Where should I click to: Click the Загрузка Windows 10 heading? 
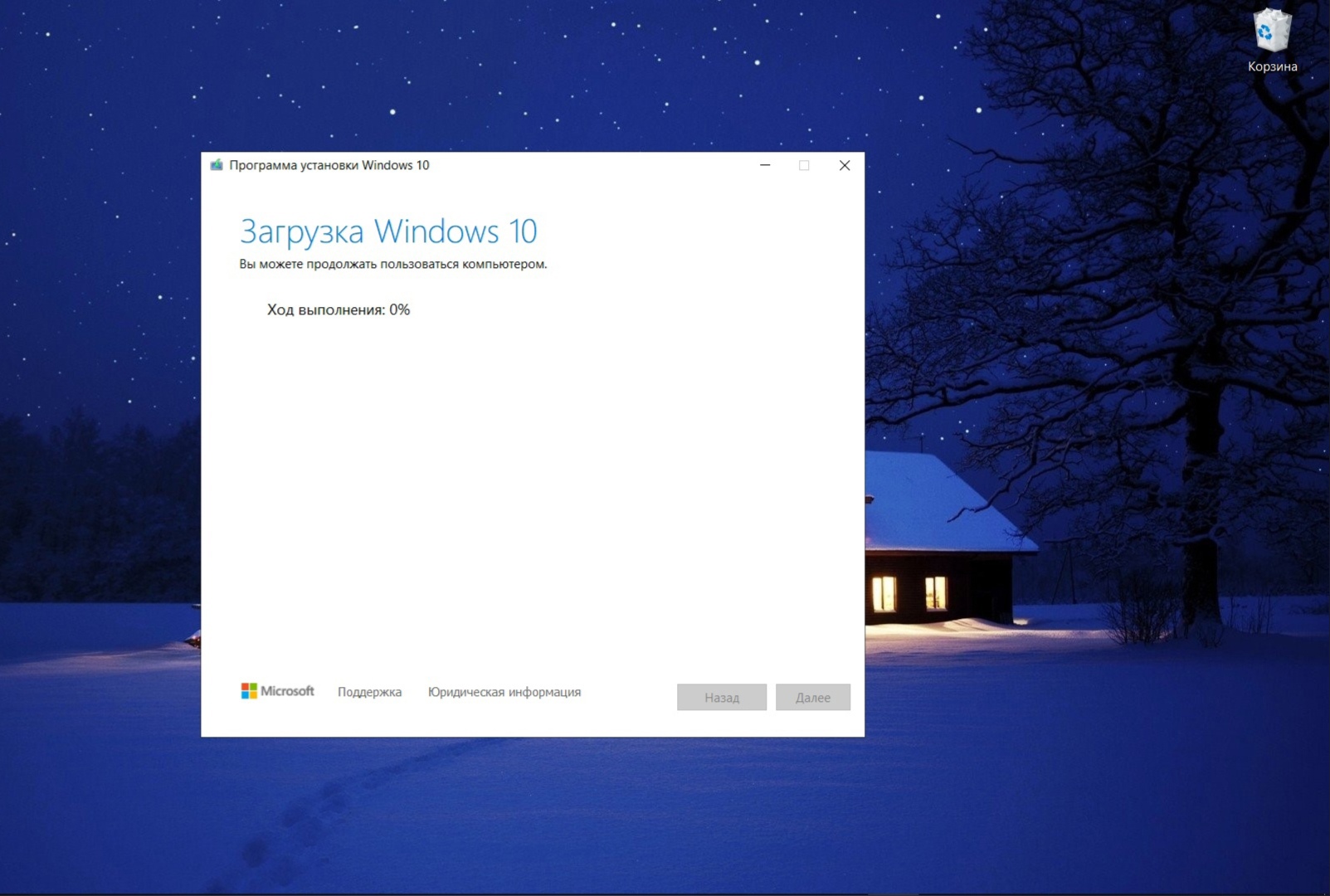pos(388,231)
